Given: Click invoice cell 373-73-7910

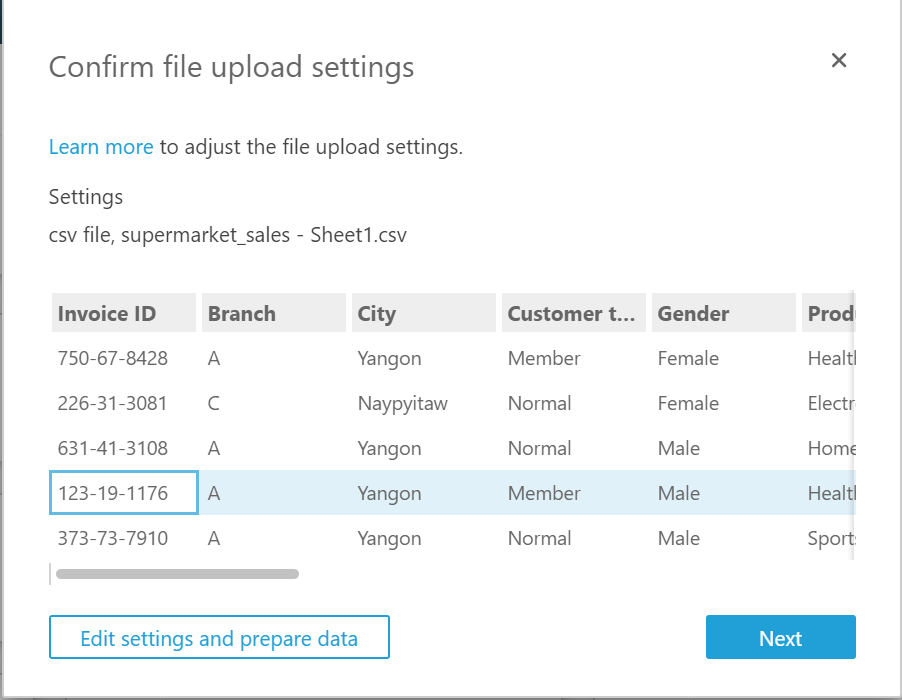Looking at the screenshot, I should tap(113, 538).
